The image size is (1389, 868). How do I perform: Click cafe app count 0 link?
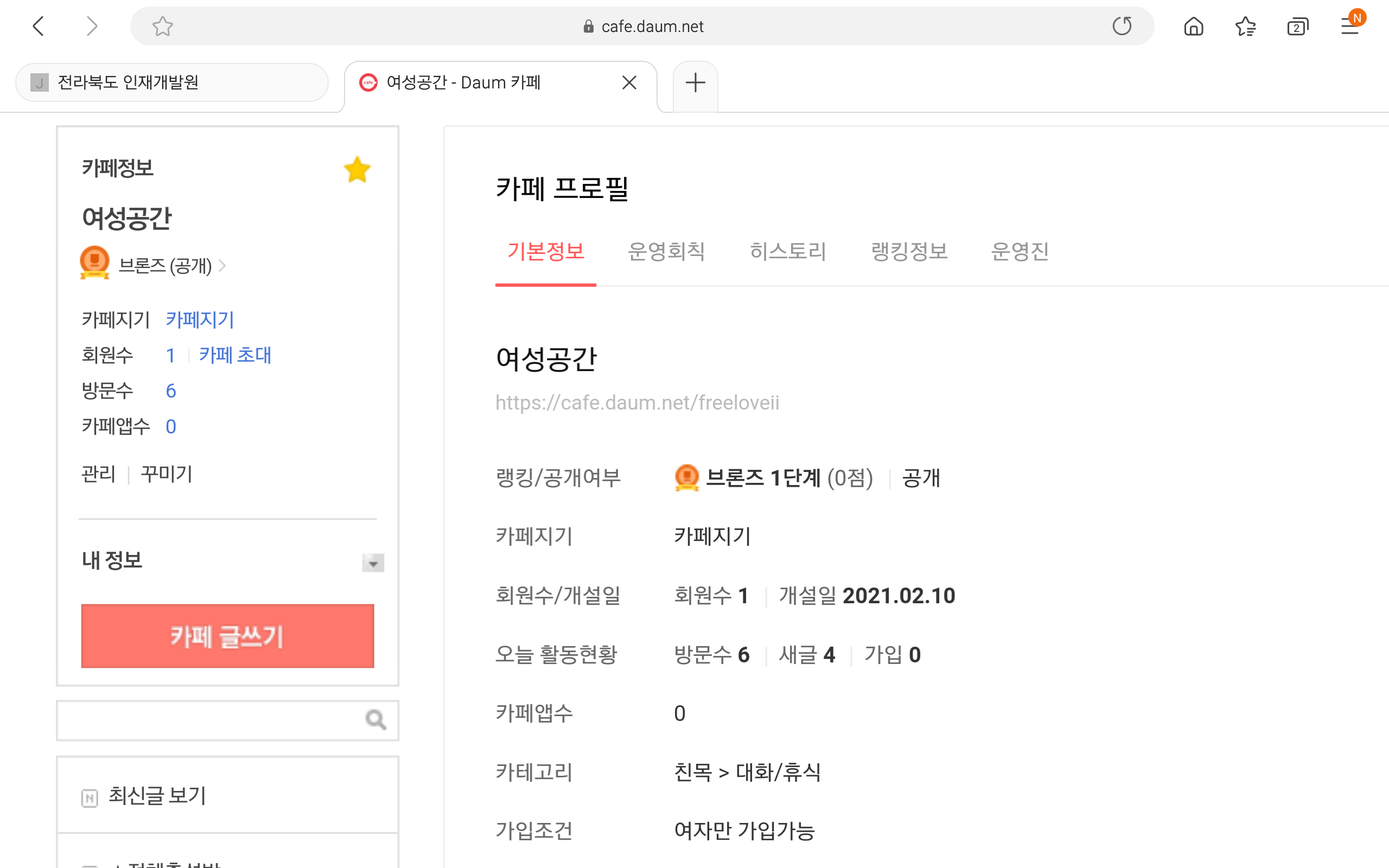click(170, 426)
